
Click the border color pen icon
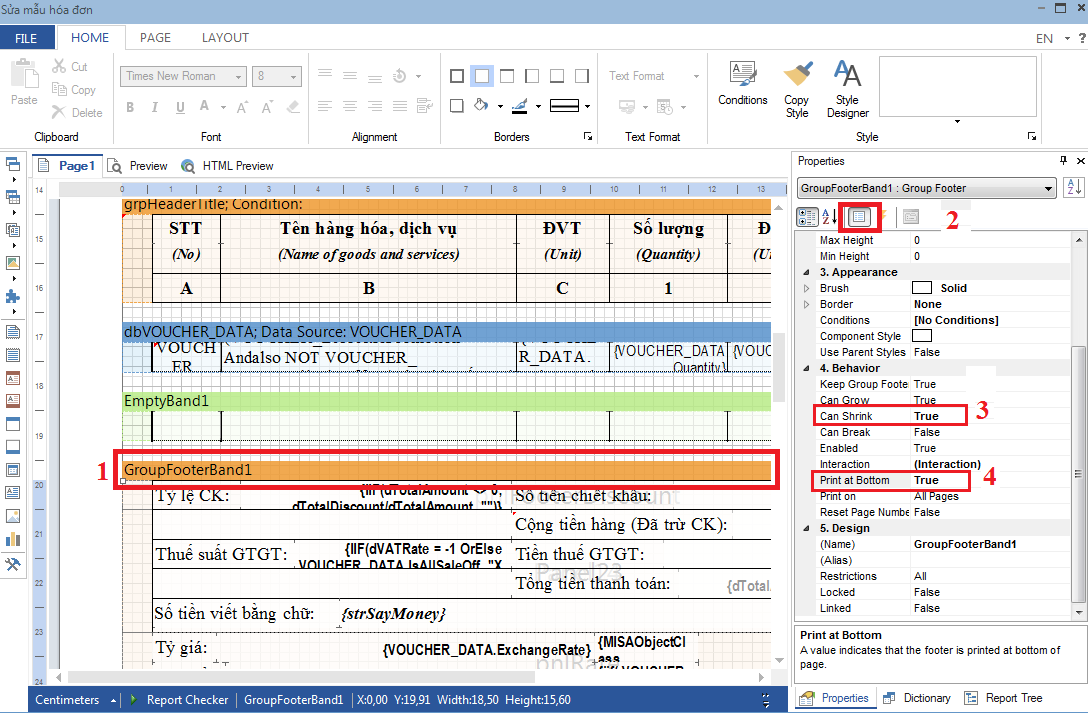point(520,105)
